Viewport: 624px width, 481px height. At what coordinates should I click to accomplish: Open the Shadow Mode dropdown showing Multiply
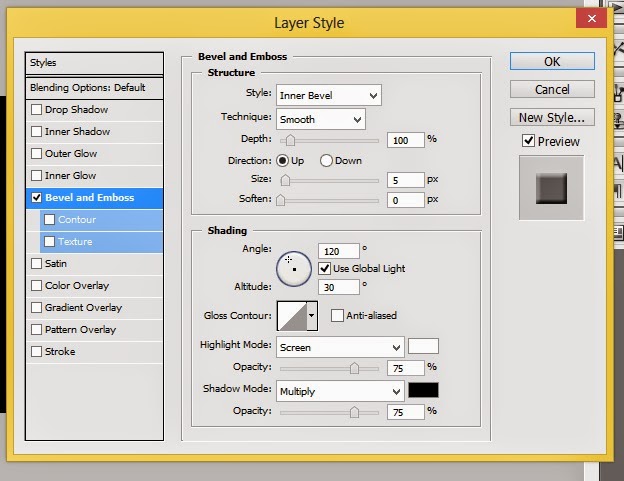click(340, 391)
